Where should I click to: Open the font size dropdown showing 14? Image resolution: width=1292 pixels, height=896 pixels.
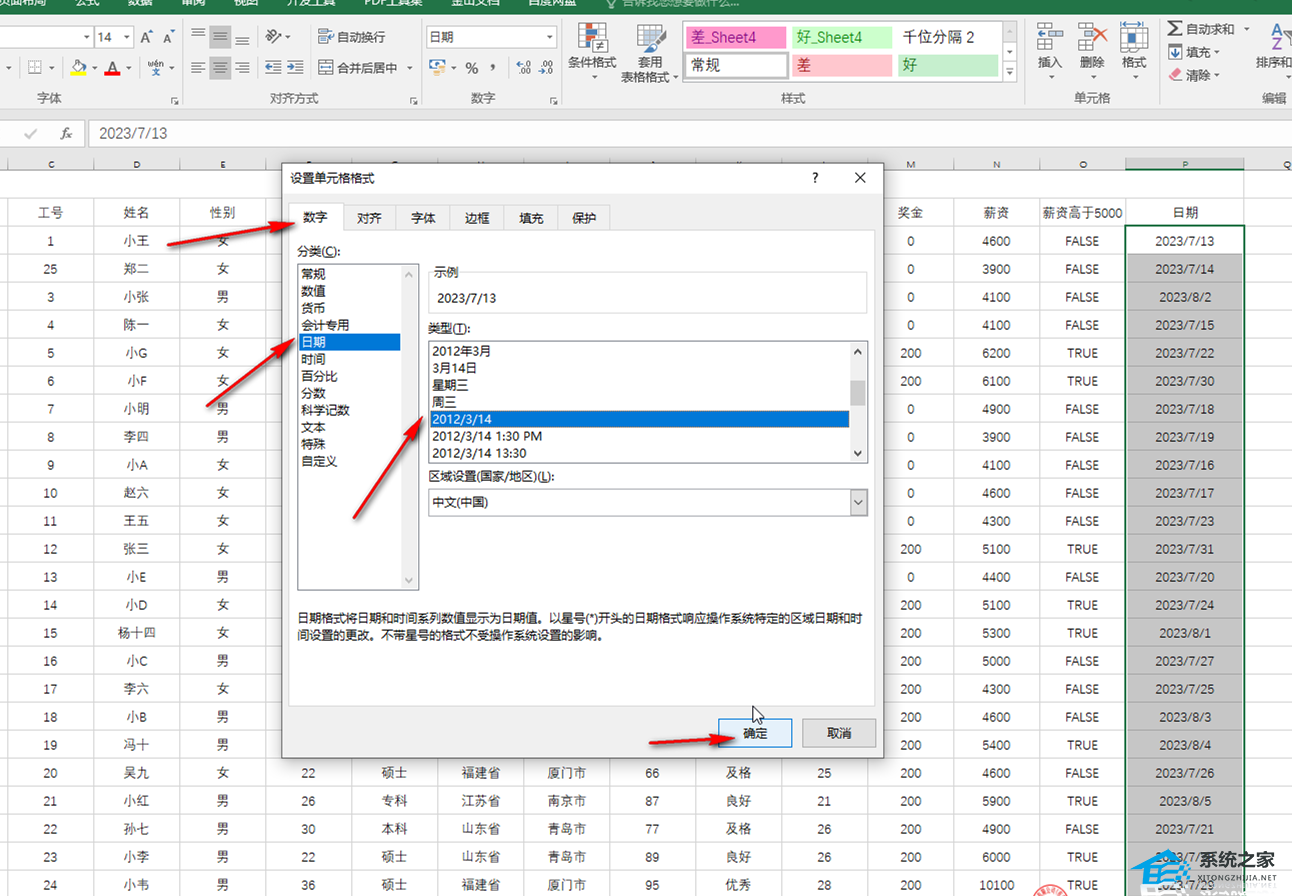(x=127, y=37)
